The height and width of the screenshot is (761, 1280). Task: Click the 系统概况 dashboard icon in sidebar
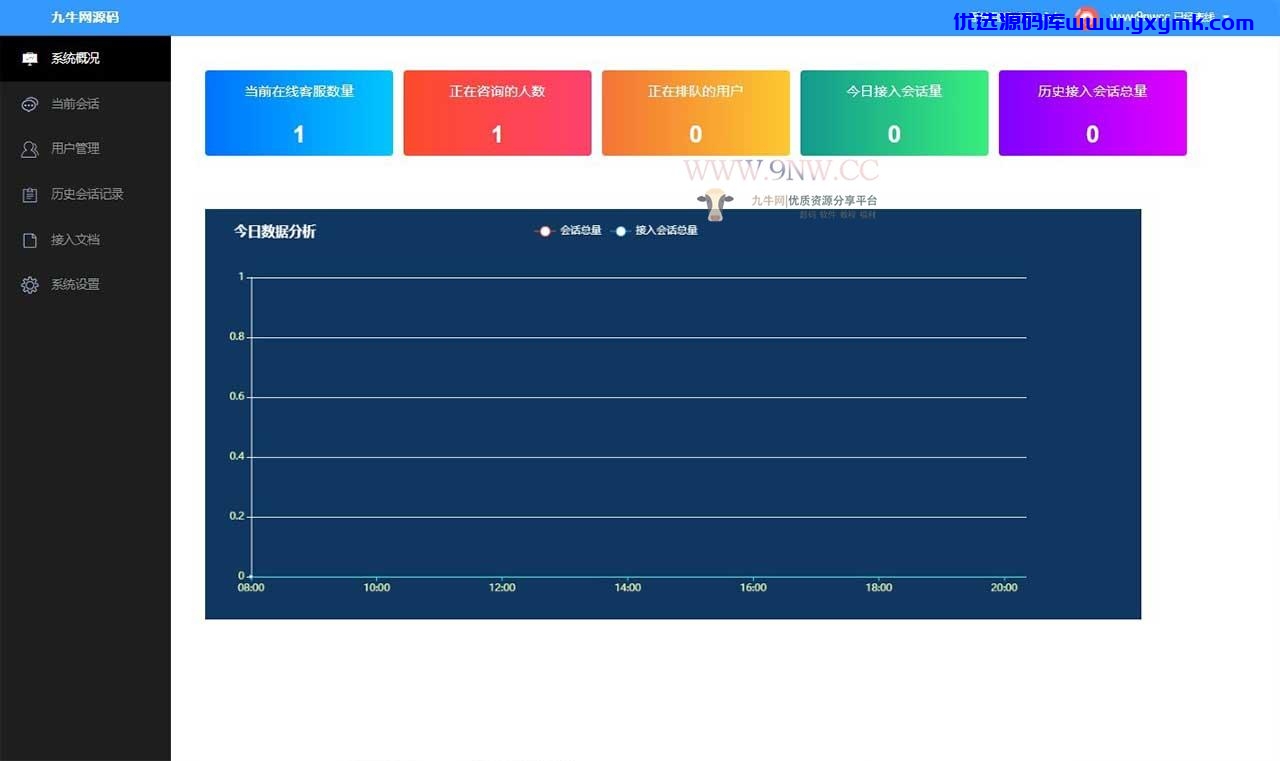[30, 59]
